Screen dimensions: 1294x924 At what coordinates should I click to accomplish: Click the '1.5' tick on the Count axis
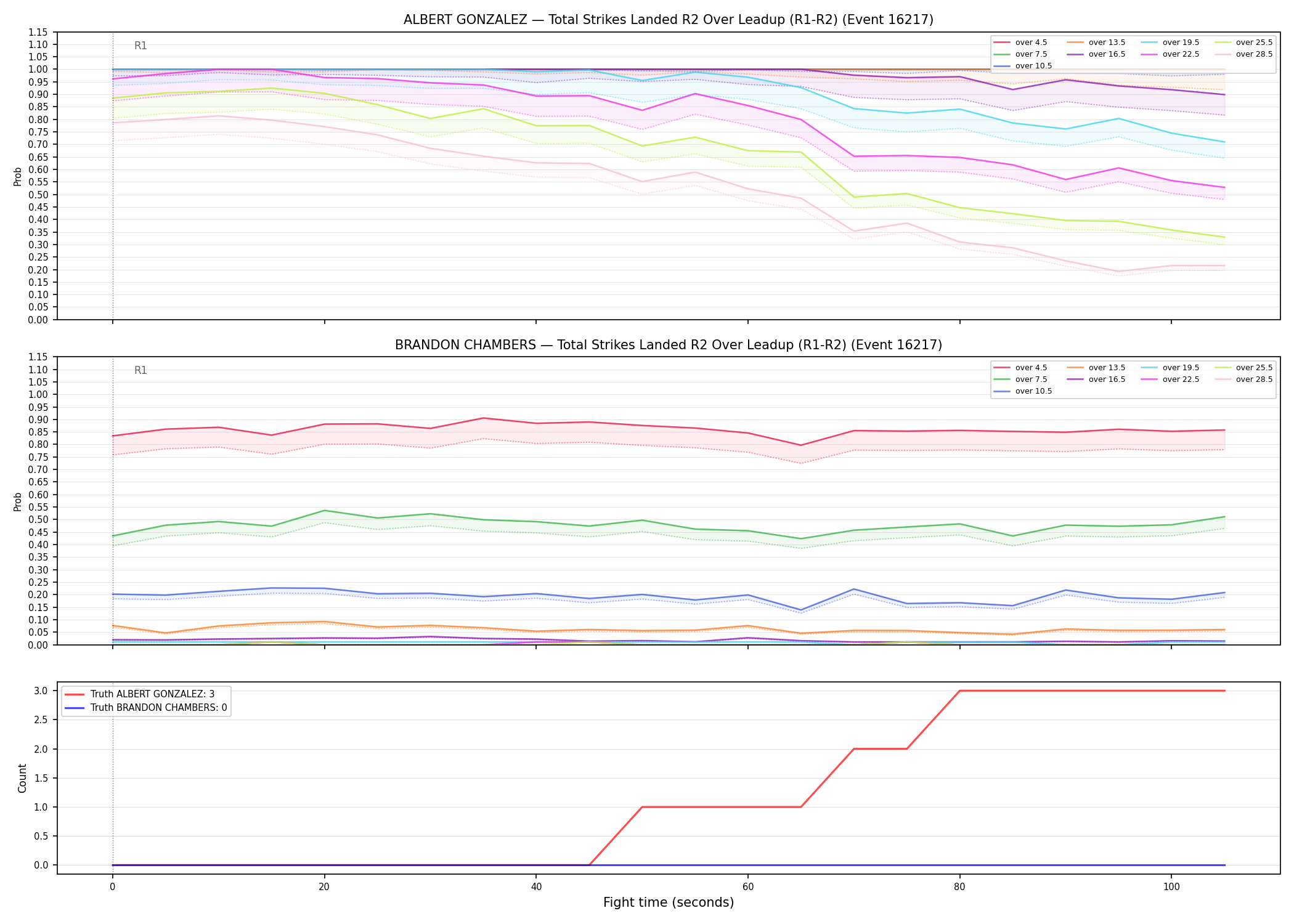point(42,778)
